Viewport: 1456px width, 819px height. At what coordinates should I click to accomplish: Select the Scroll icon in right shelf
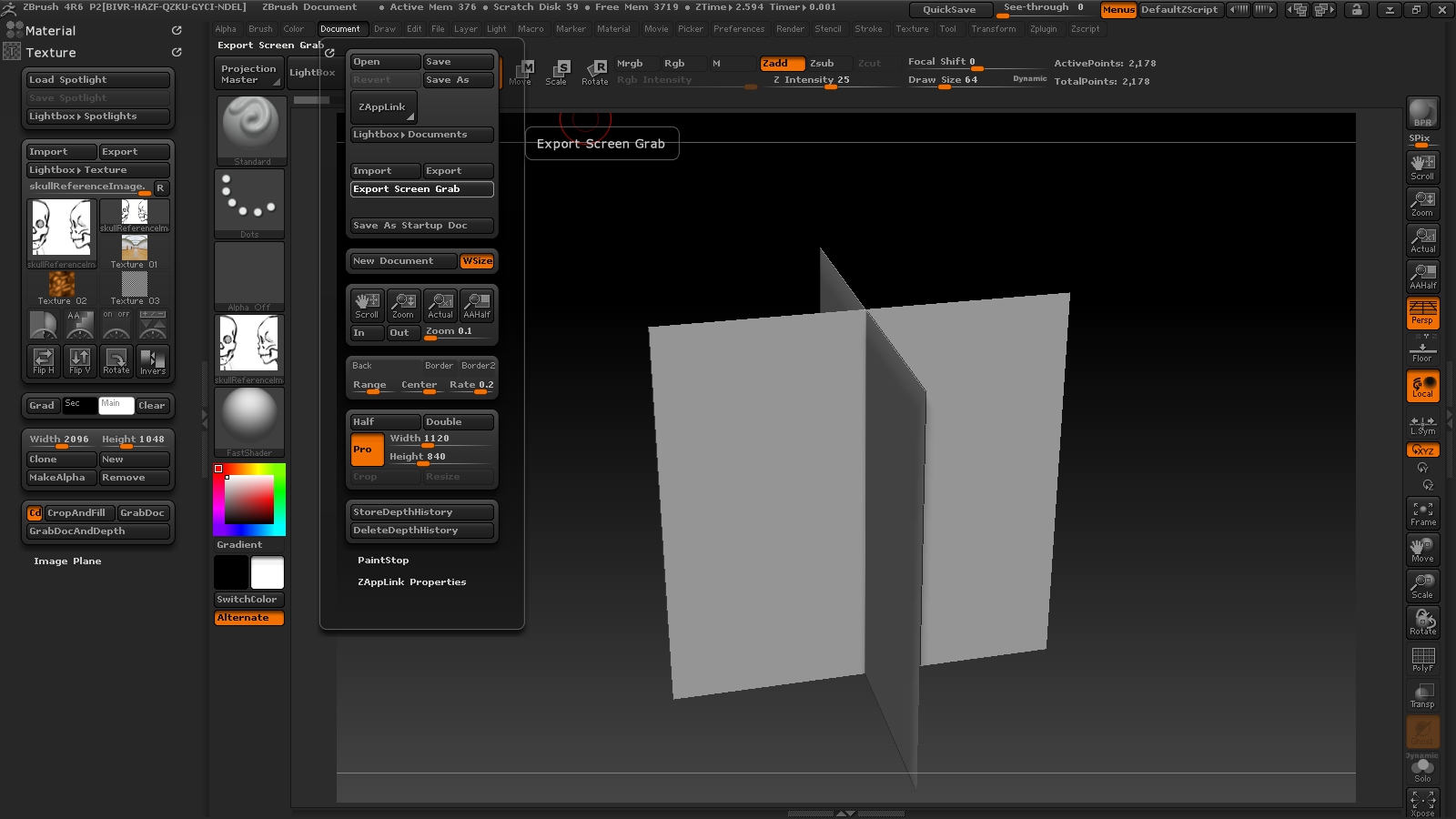coord(1422,167)
